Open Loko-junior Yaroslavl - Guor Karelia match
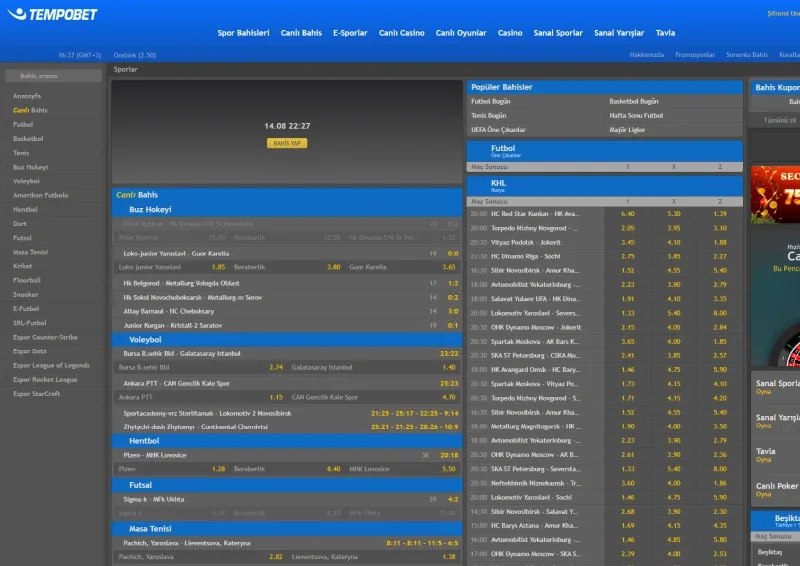The width and height of the screenshot is (800, 566). coord(176,254)
